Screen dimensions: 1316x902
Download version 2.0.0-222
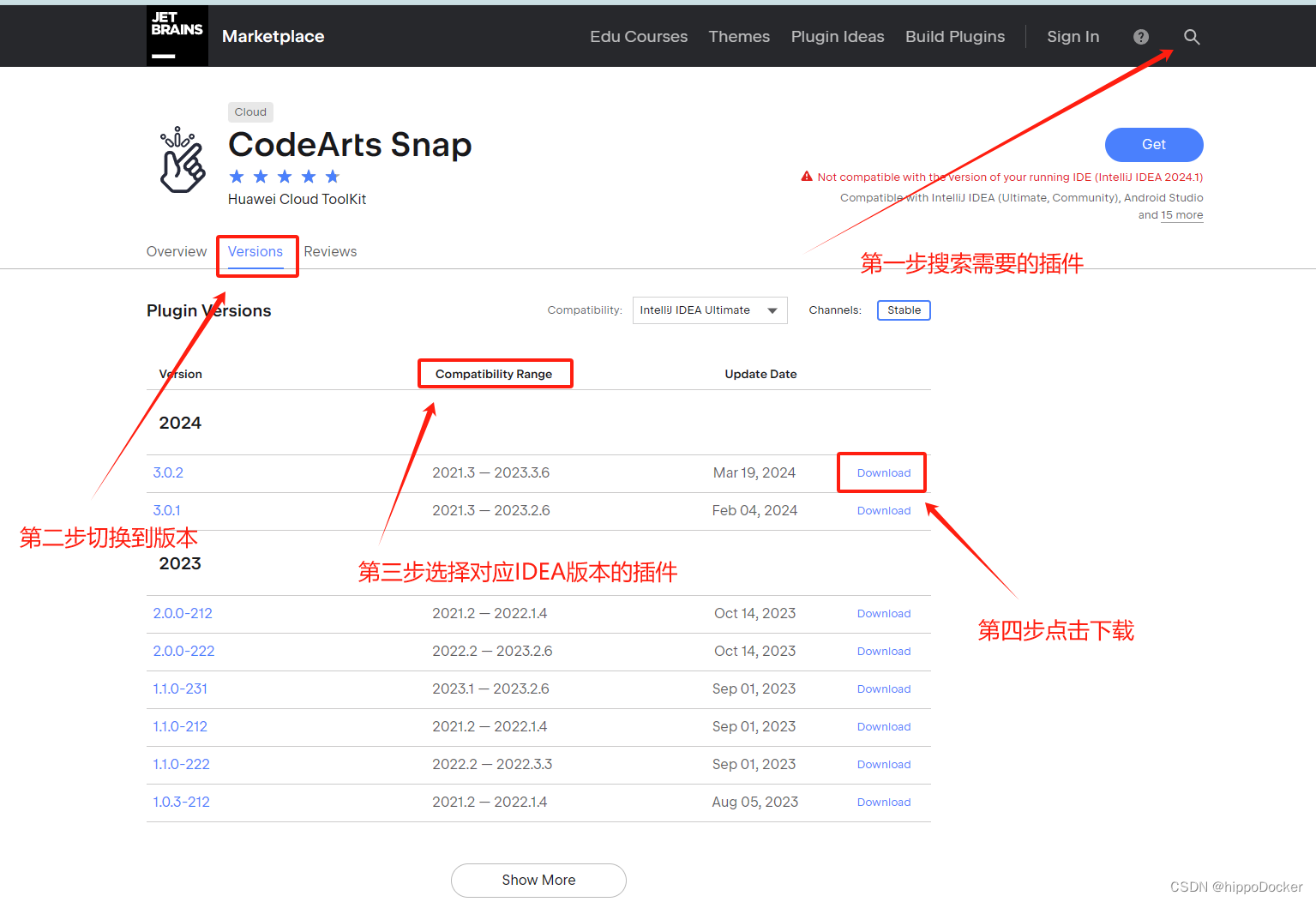click(x=884, y=651)
